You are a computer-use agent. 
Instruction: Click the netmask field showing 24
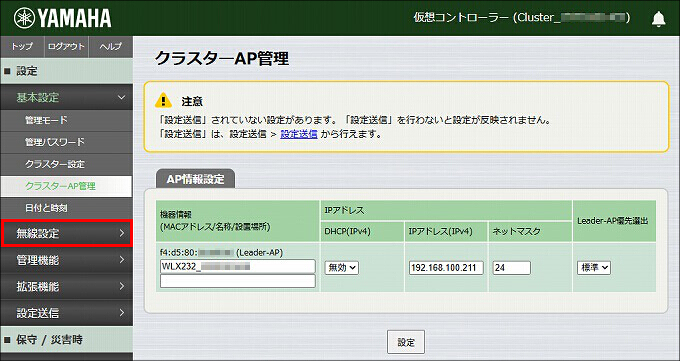coord(512,268)
